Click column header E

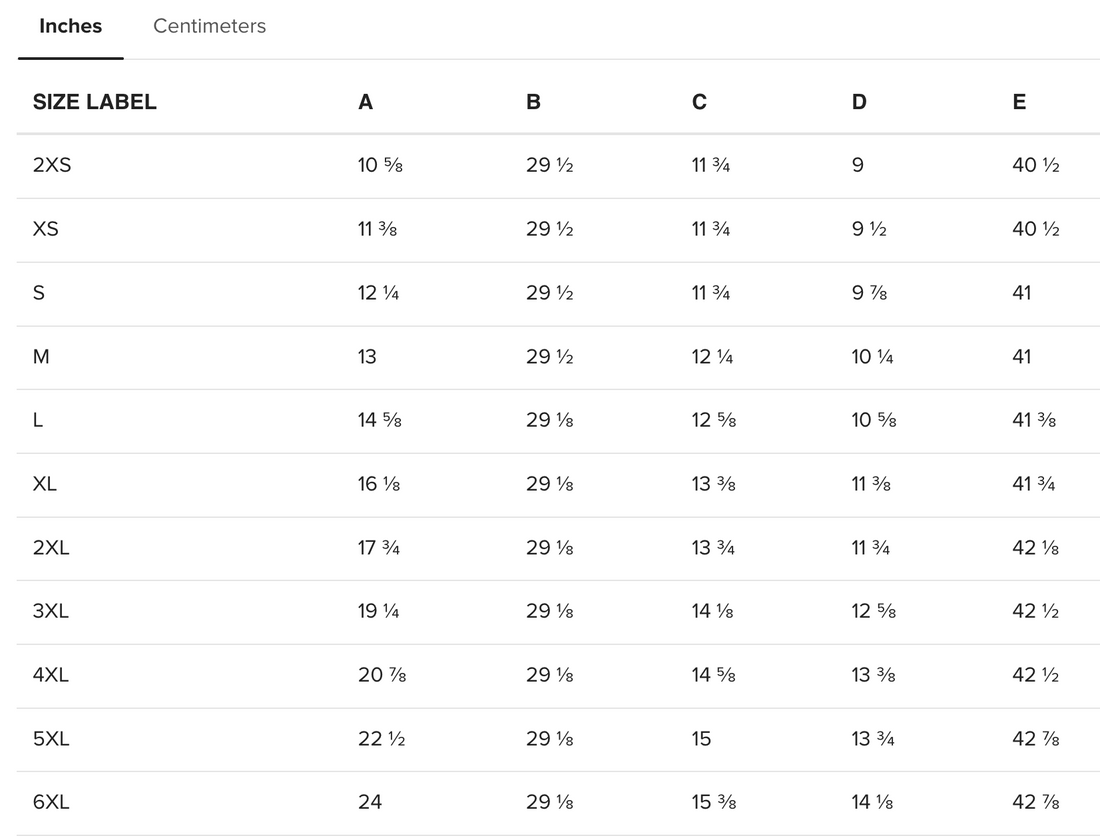click(1019, 102)
